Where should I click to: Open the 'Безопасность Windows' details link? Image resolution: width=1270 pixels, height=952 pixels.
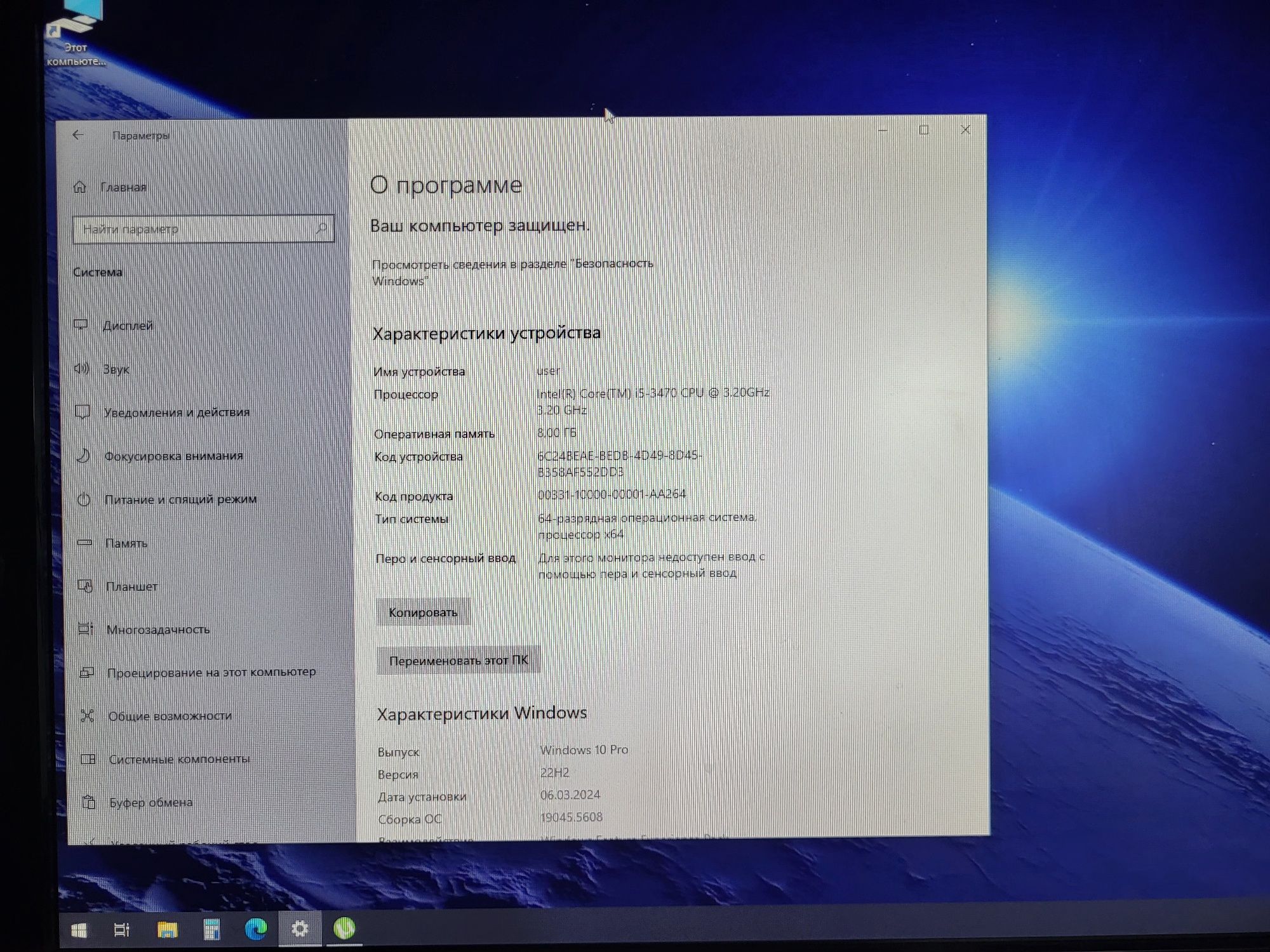coord(512,272)
